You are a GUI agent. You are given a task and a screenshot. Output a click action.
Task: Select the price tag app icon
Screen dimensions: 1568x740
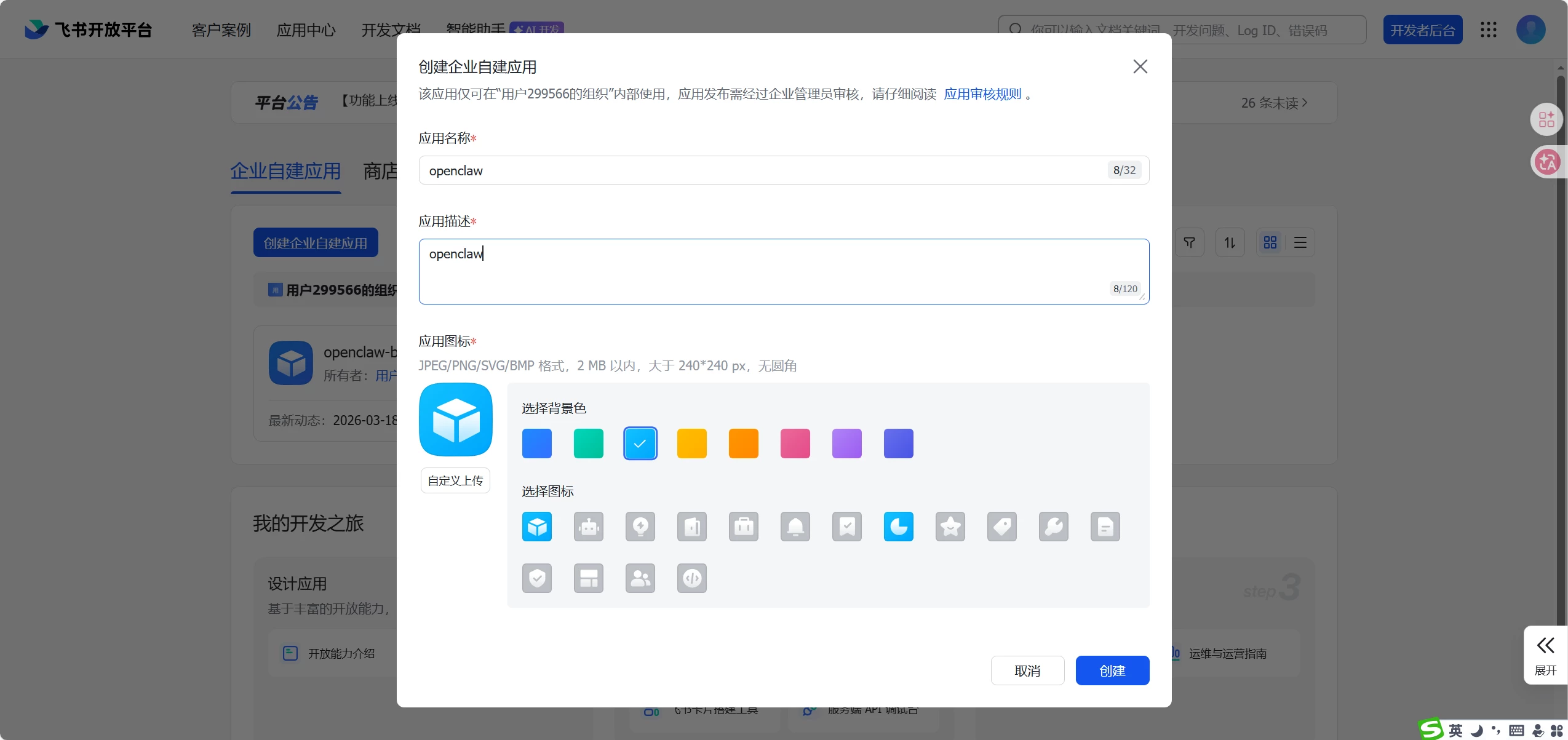[x=1001, y=527]
